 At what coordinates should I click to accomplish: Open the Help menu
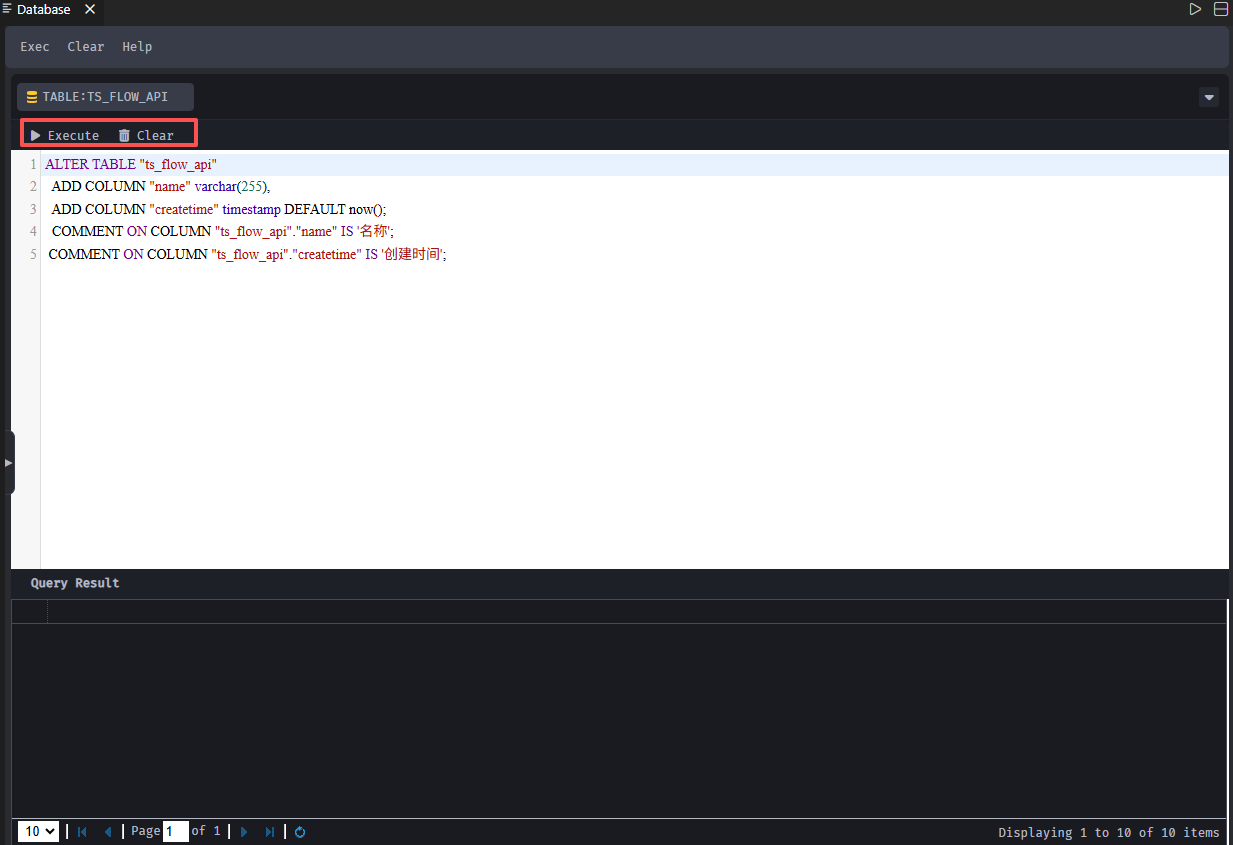(137, 47)
